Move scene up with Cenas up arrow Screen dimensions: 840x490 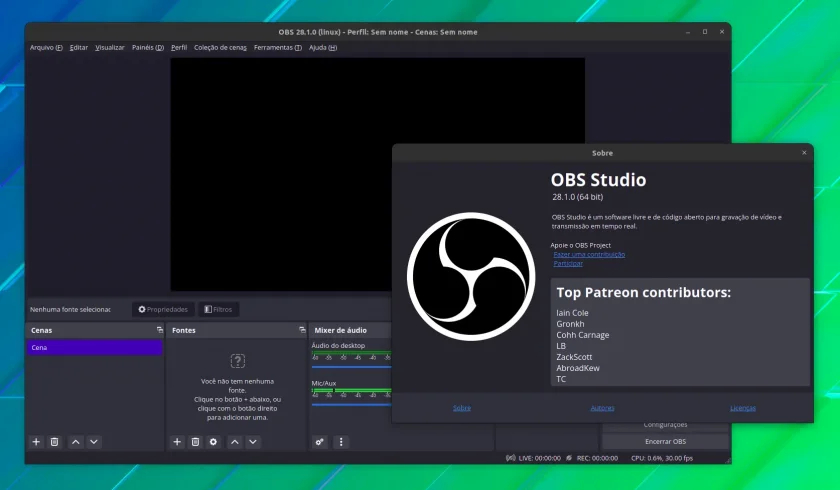pyautogui.click(x=76, y=442)
